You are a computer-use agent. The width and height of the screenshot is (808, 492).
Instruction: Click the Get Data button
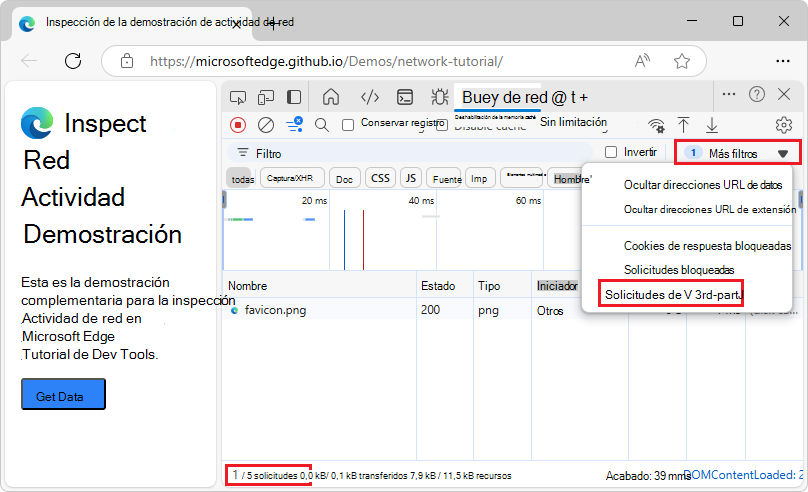pos(63,396)
